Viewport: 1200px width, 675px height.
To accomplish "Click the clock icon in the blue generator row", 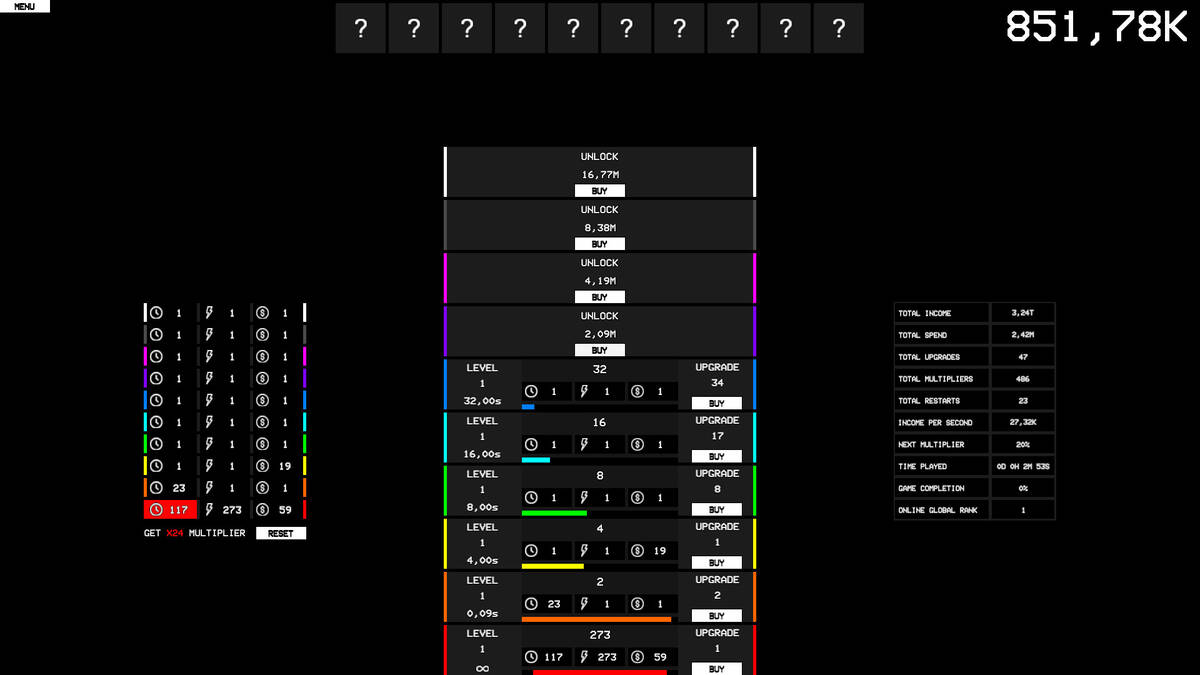I will pos(531,392).
